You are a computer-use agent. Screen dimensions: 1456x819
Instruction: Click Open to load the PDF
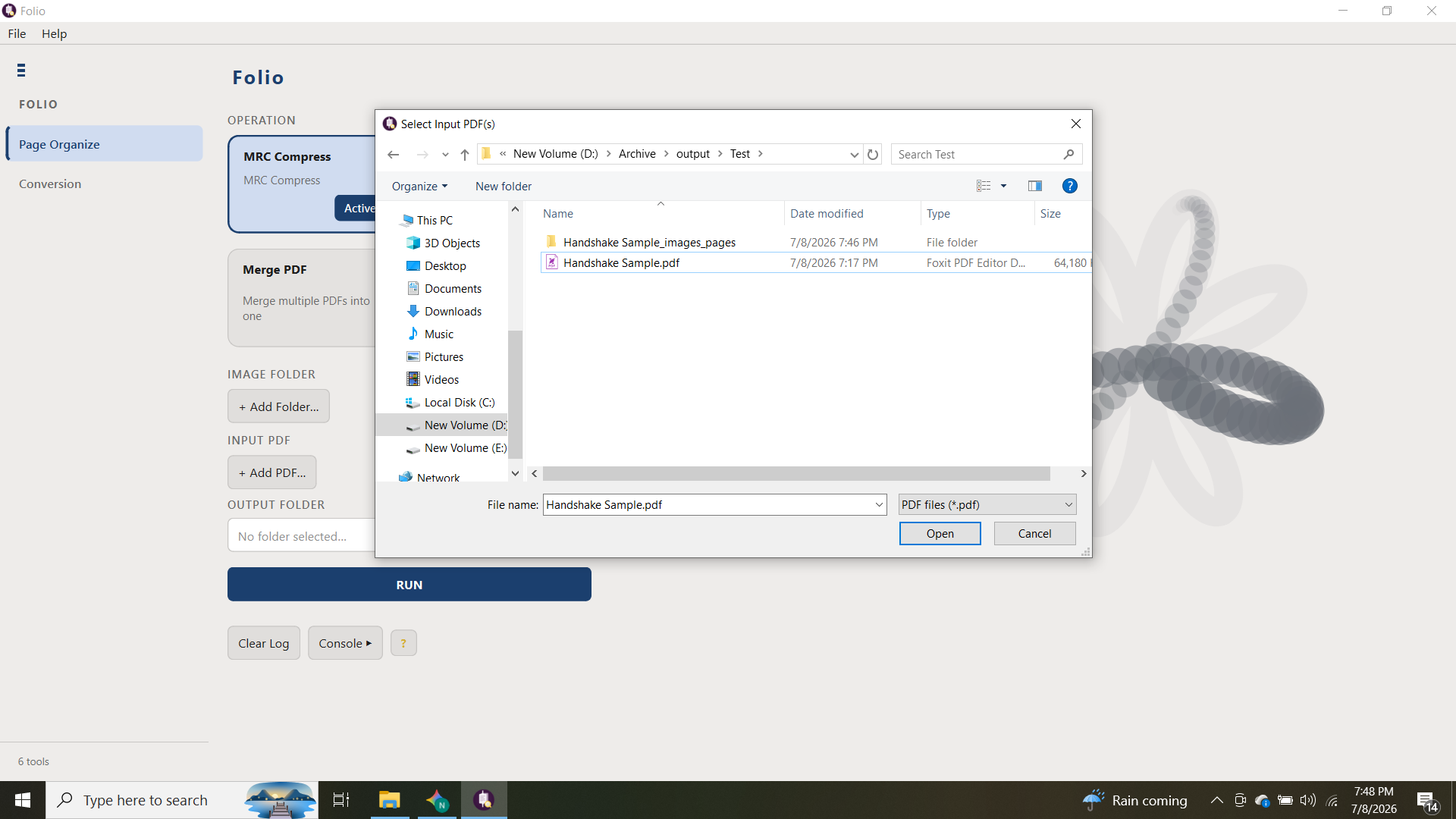click(x=940, y=533)
